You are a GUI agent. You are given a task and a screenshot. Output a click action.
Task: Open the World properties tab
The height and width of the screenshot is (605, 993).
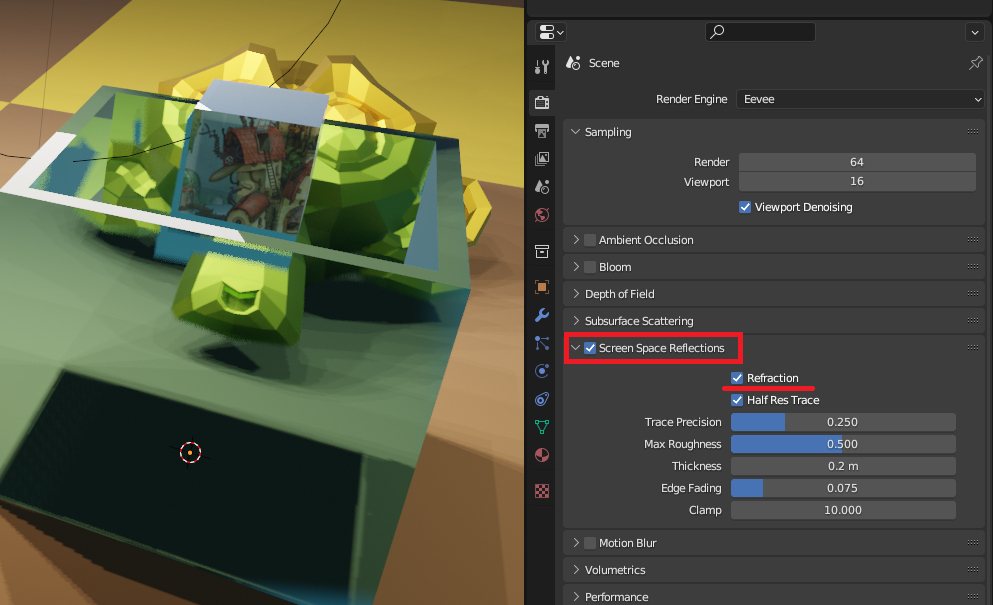[541, 215]
